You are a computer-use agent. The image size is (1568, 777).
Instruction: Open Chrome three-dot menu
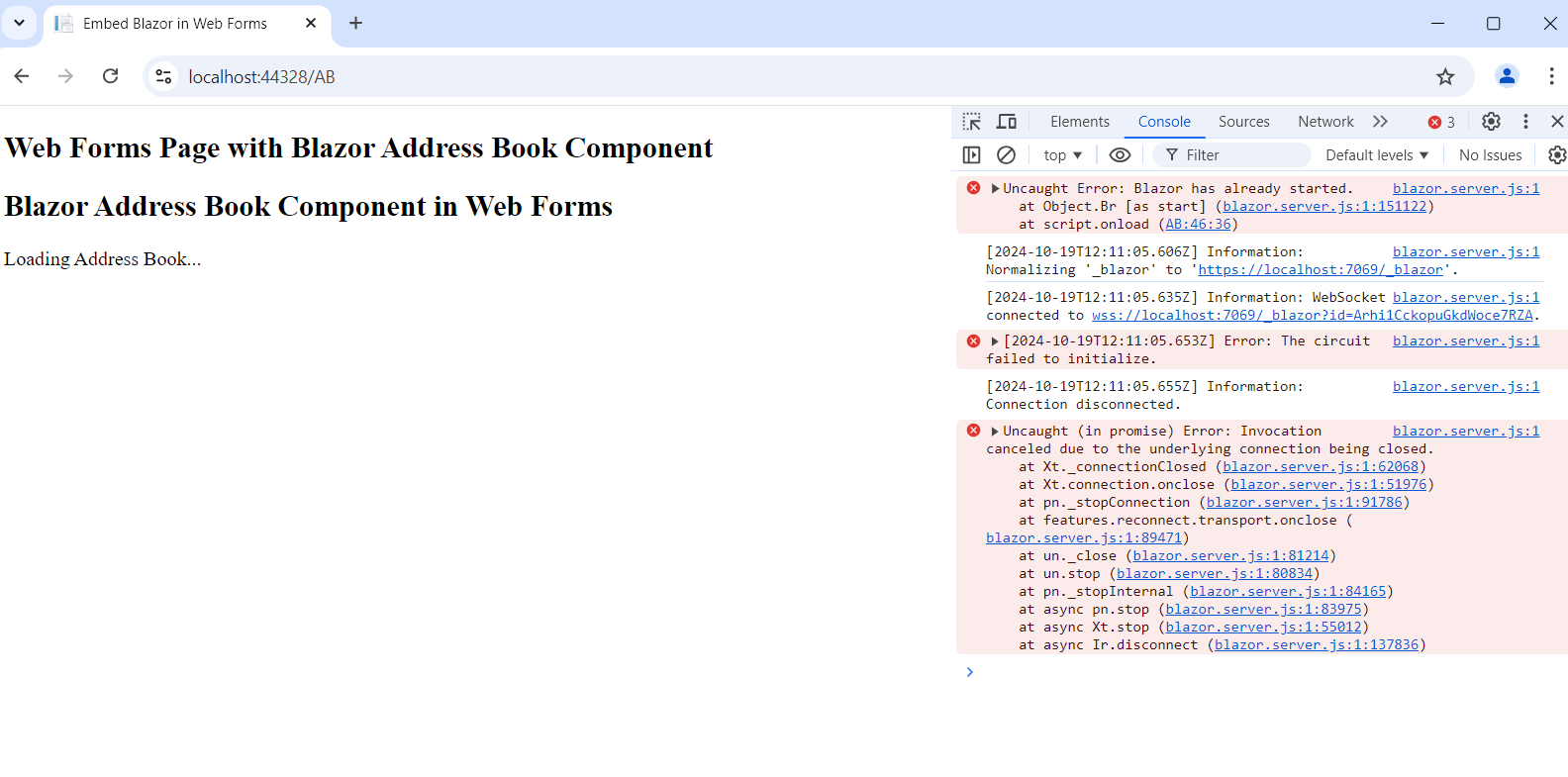[1551, 76]
